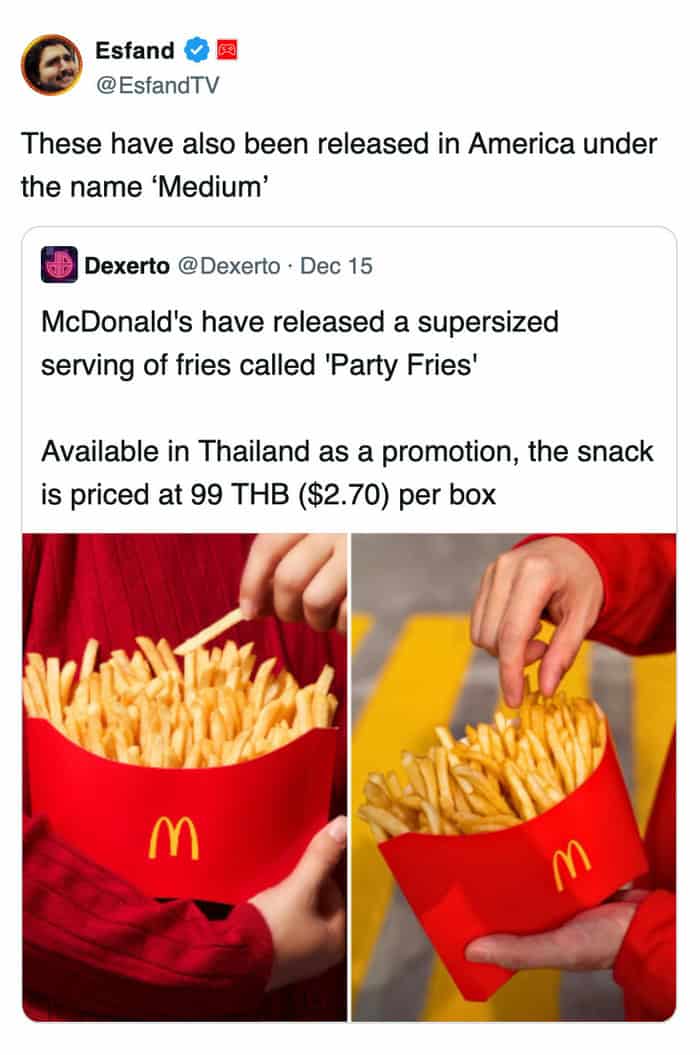Click the 'Party Fries' quoted tweet text
The height and width of the screenshot is (1055, 700).
(x=300, y=343)
